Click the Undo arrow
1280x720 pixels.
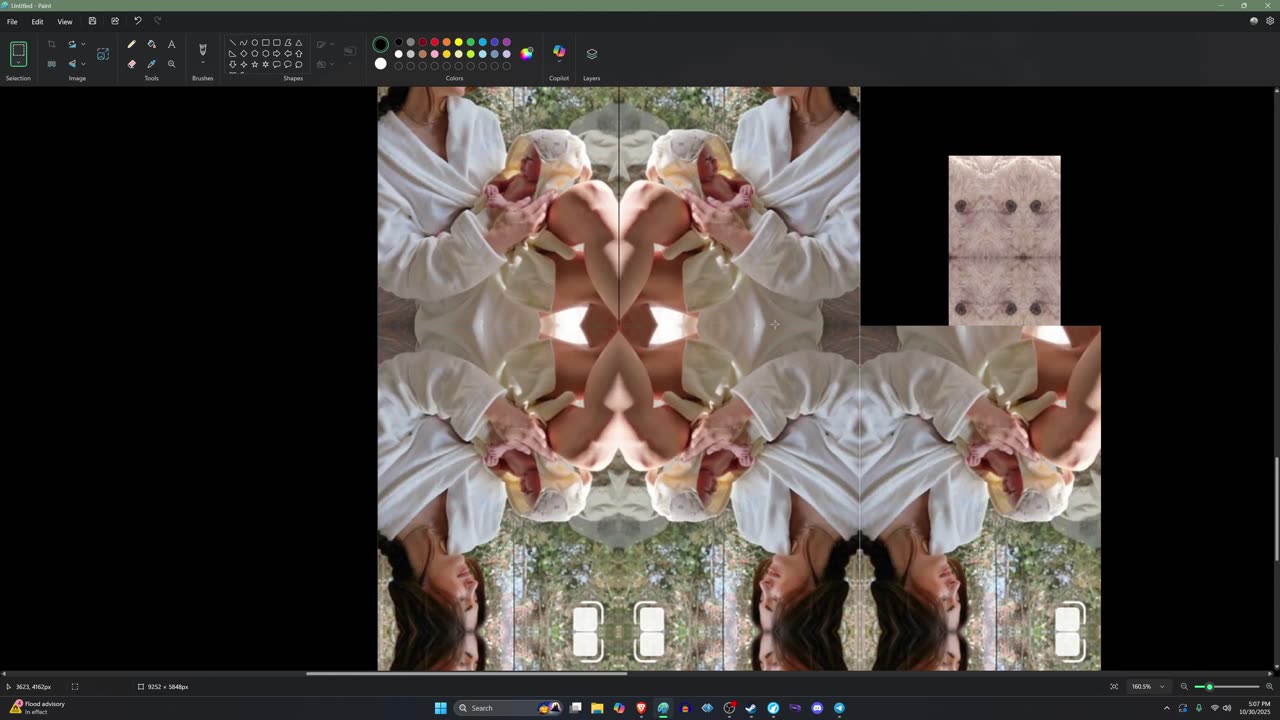click(x=138, y=21)
